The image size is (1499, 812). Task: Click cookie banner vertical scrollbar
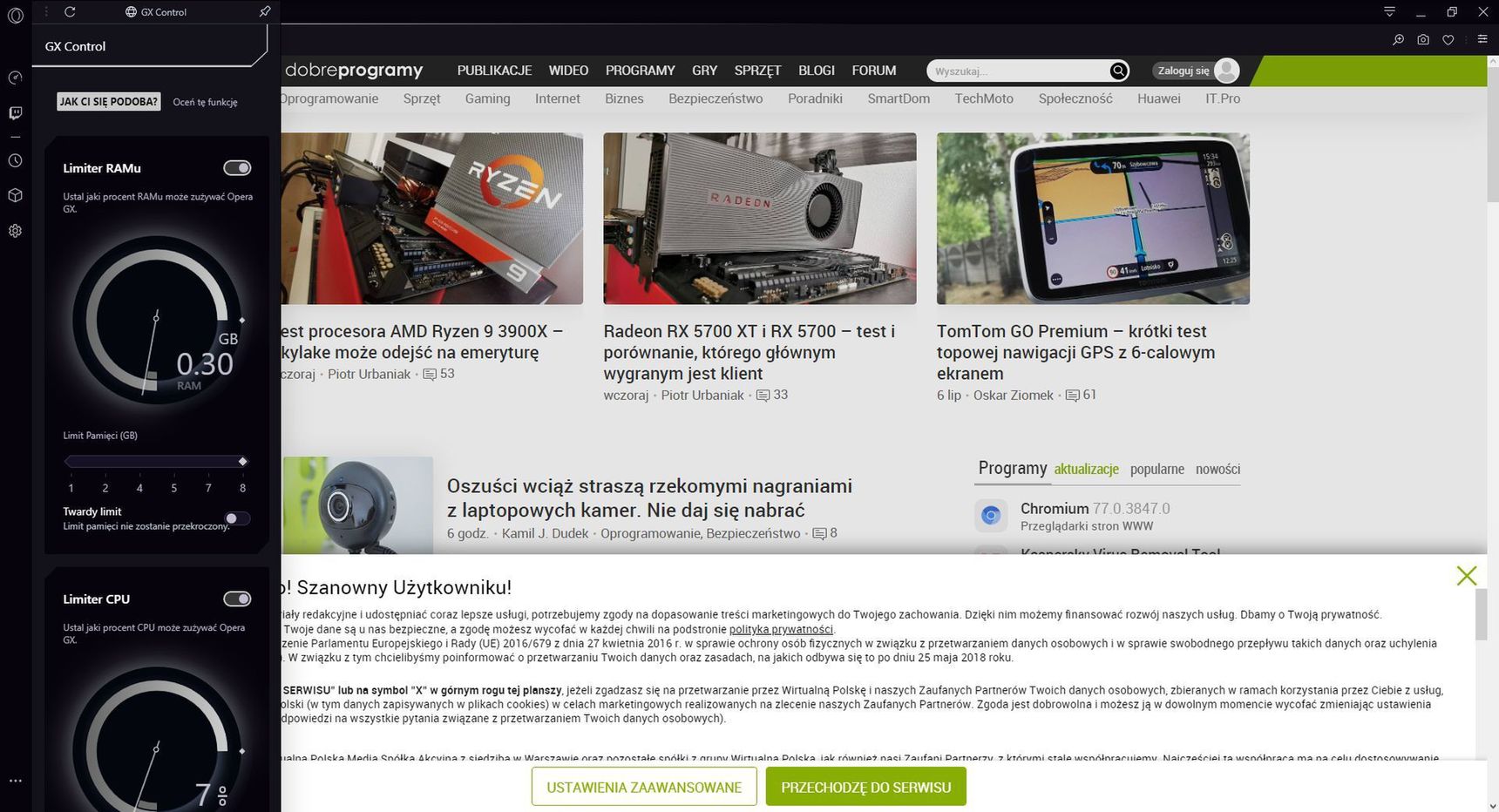pos(1481,614)
